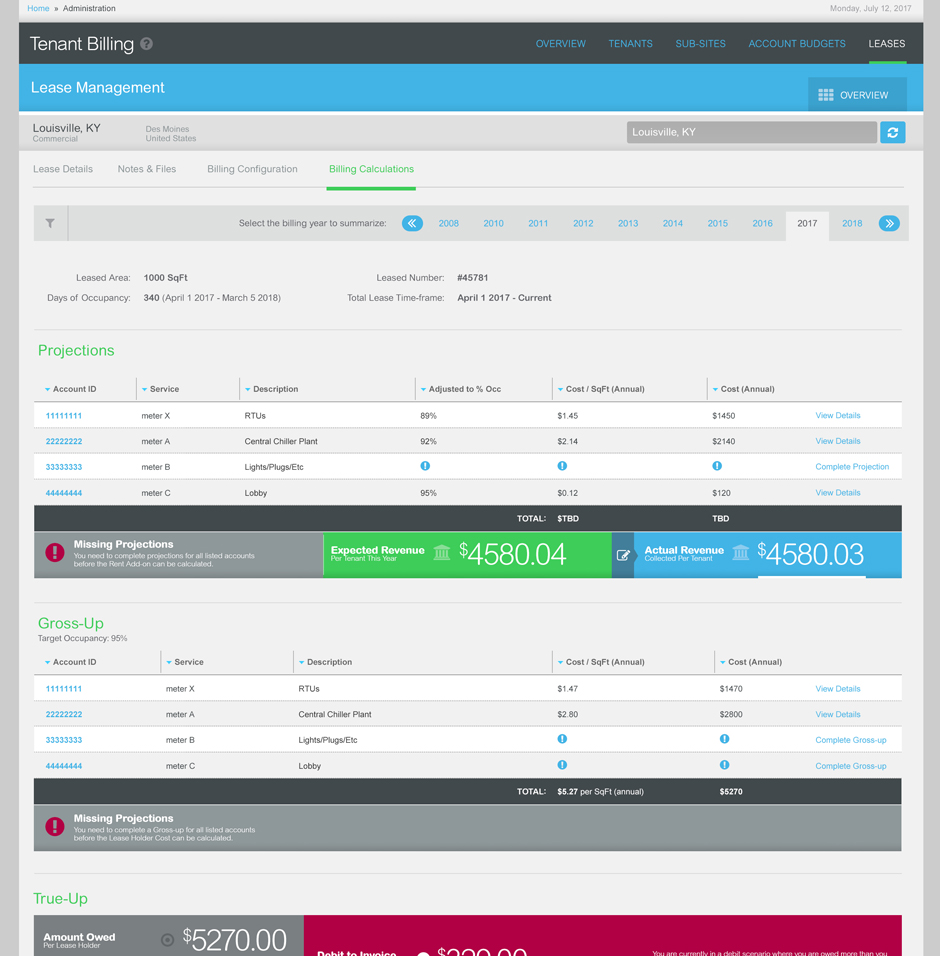Sort Projections by Cost / SqFt (Annual)
Screen dimensions: 940x956
point(601,389)
